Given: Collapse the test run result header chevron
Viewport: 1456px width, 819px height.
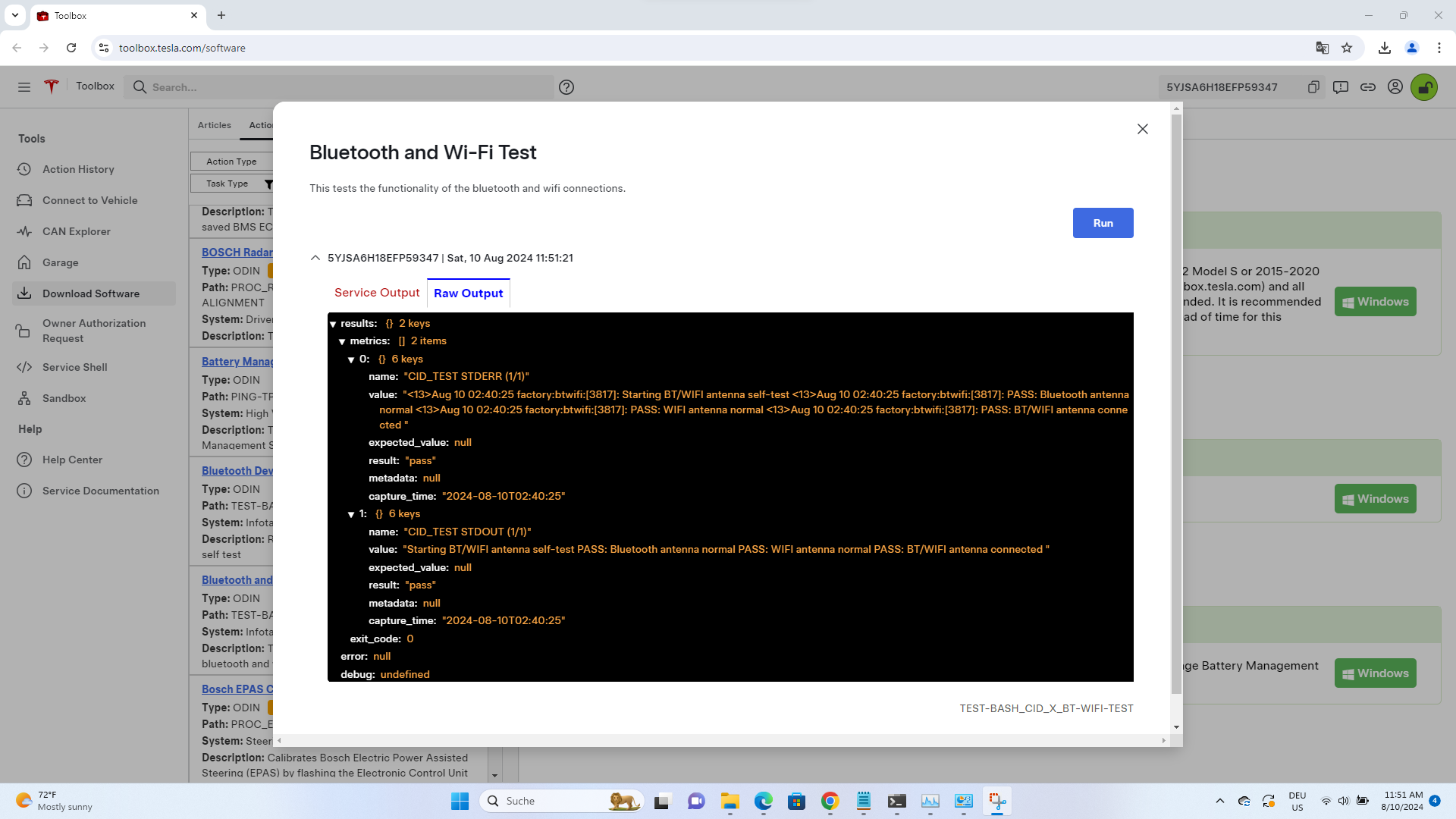Looking at the screenshot, I should pos(315,258).
